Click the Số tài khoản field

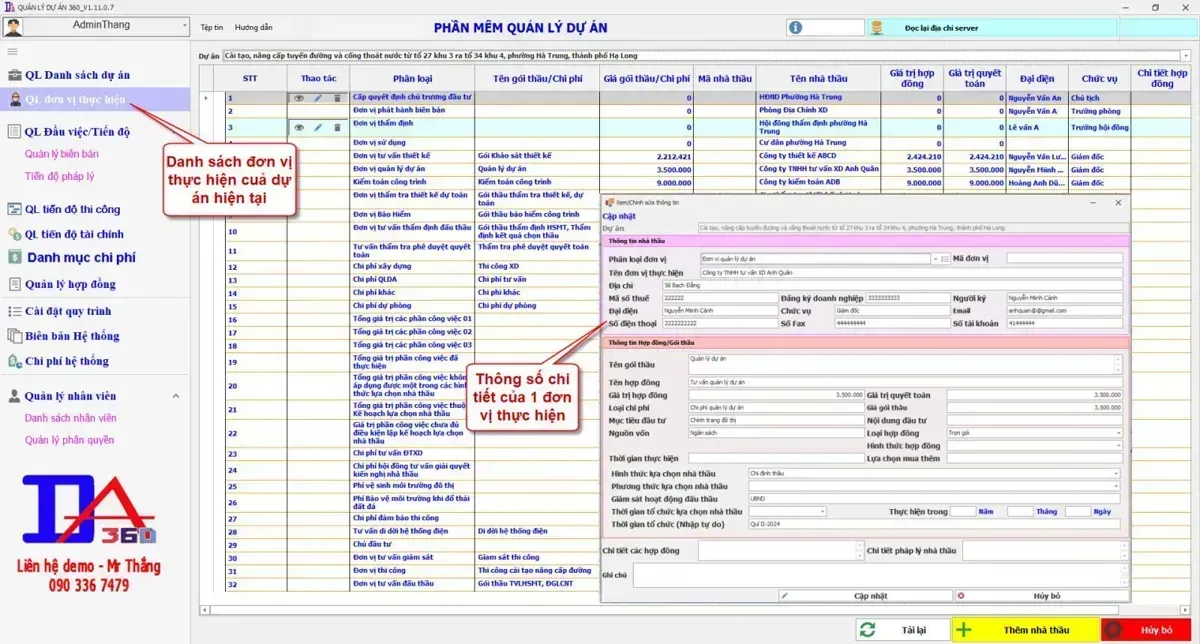(x=1065, y=324)
